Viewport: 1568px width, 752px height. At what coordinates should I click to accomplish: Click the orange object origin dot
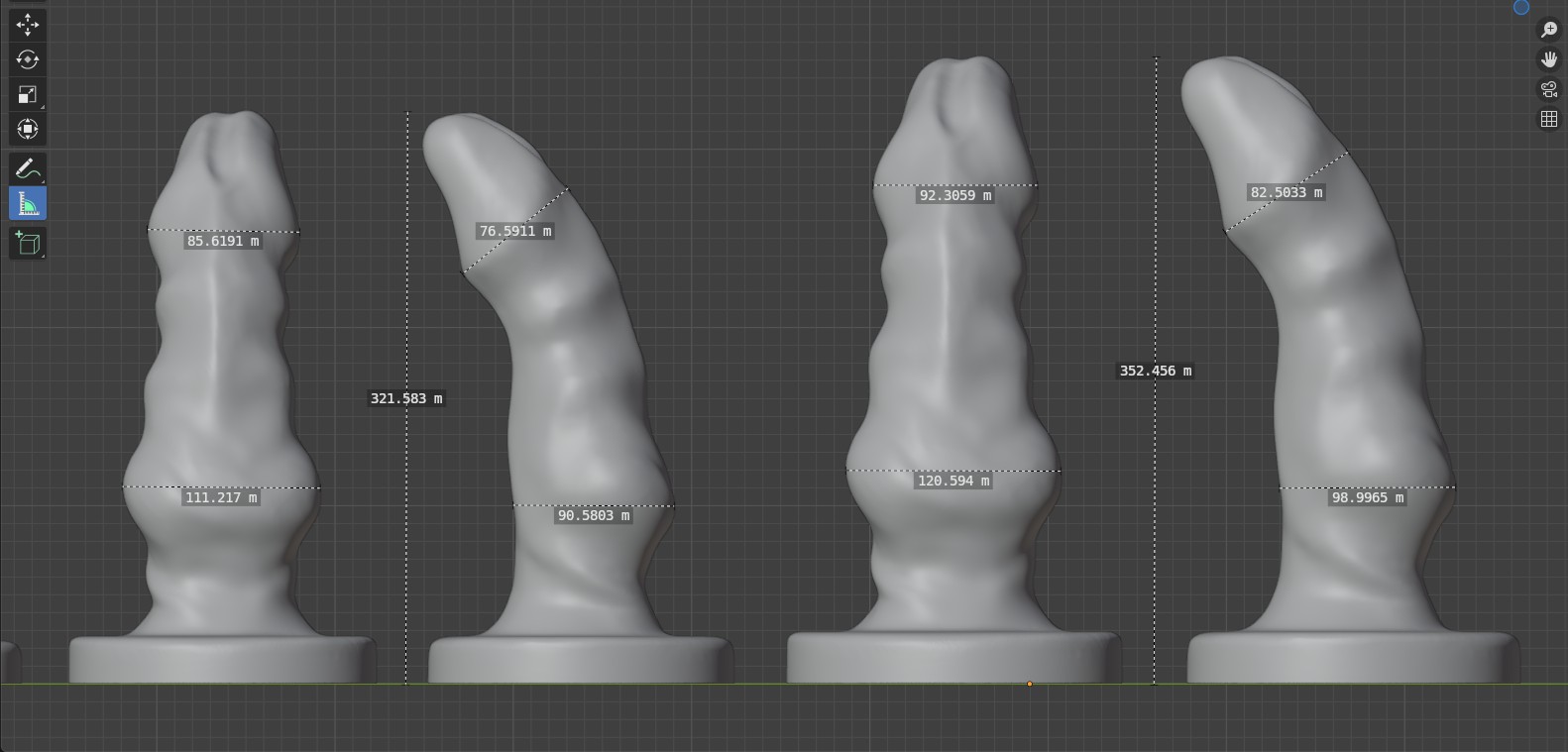coord(1030,684)
